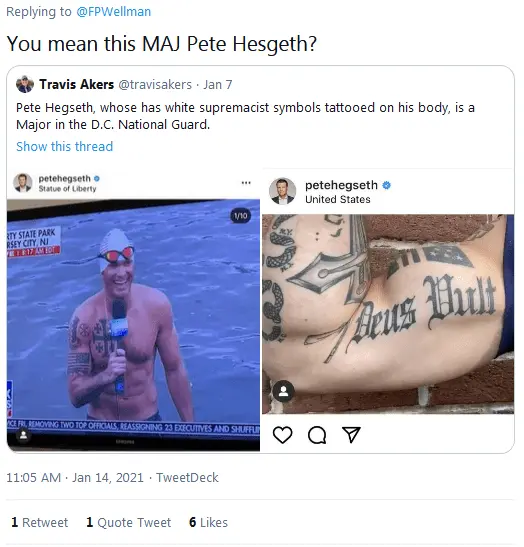524x547 pixels.
Task: Click the tagged-people icon on the swimmer photo
Action: 23,435
